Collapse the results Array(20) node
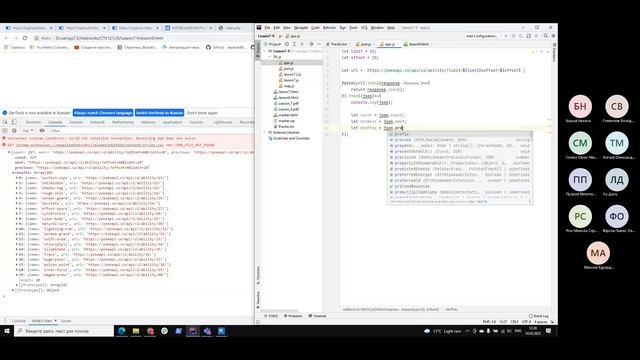This screenshot has height=360, width=640. (13, 173)
